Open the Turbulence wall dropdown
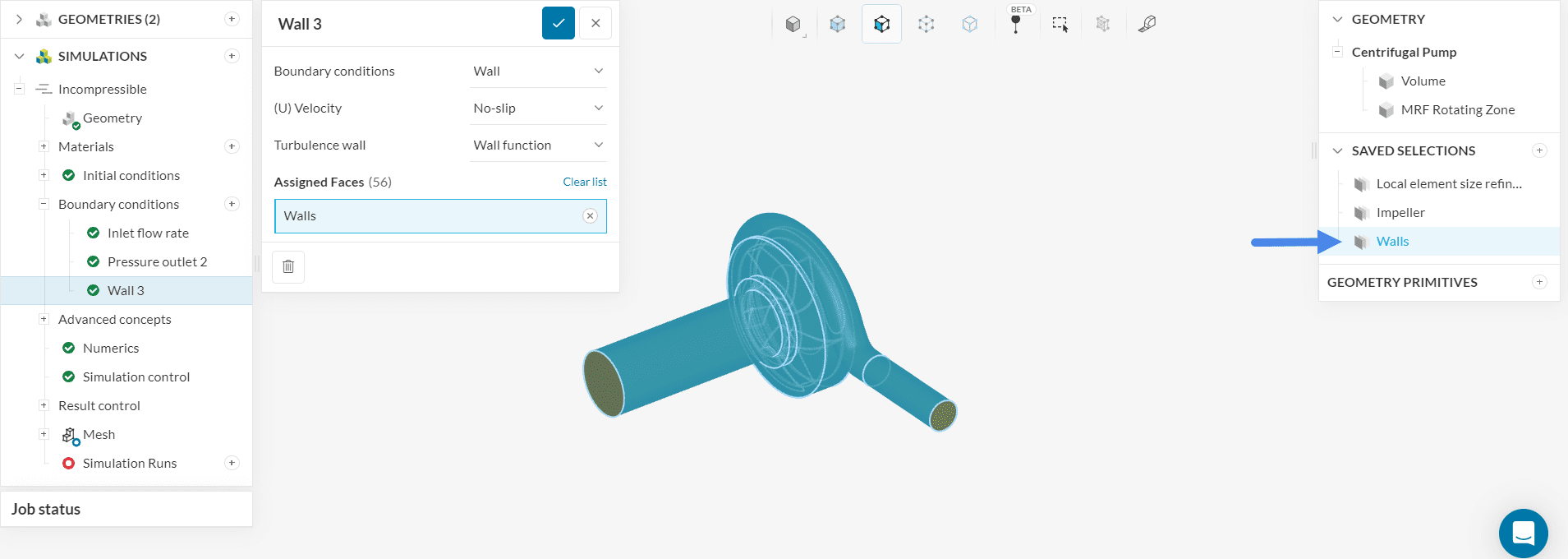This screenshot has width=1568, height=559. [538, 146]
